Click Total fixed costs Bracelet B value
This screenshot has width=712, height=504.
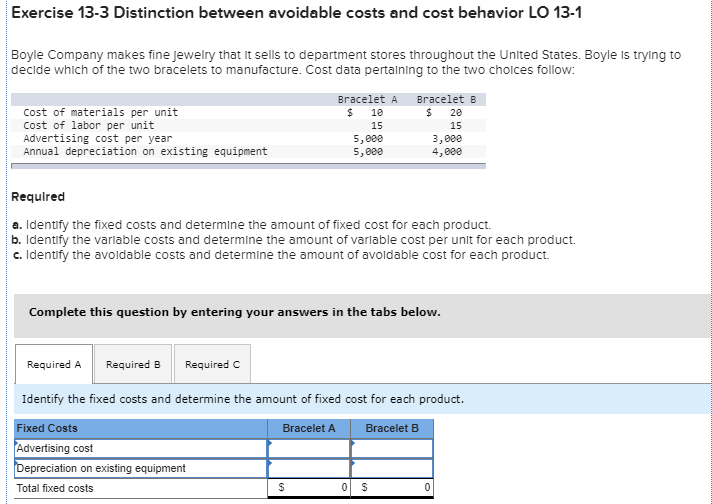(x=392, y=488)
